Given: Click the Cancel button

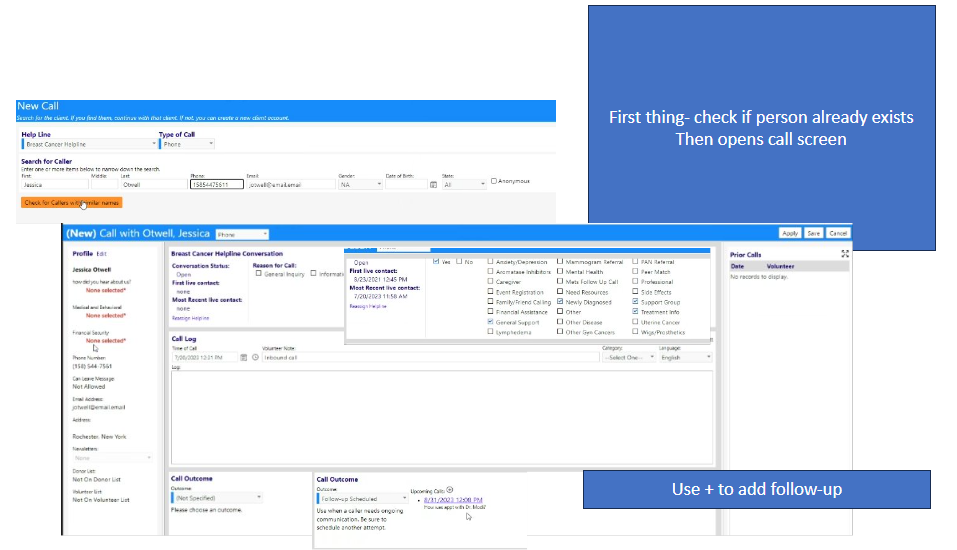Looking at the screenshot, I should [x=838, y=233].
